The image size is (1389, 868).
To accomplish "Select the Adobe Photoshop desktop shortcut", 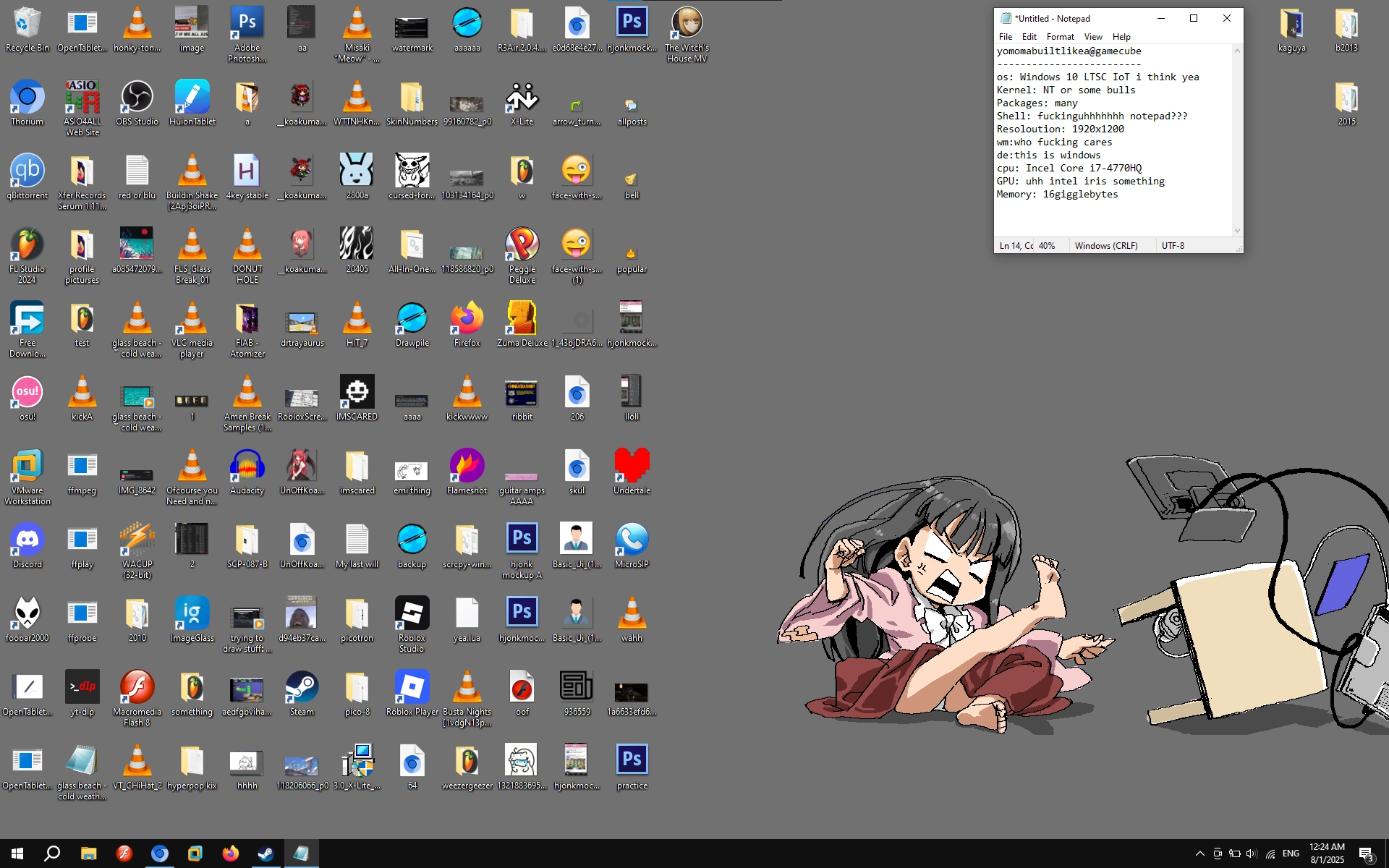I will [247, 35].
